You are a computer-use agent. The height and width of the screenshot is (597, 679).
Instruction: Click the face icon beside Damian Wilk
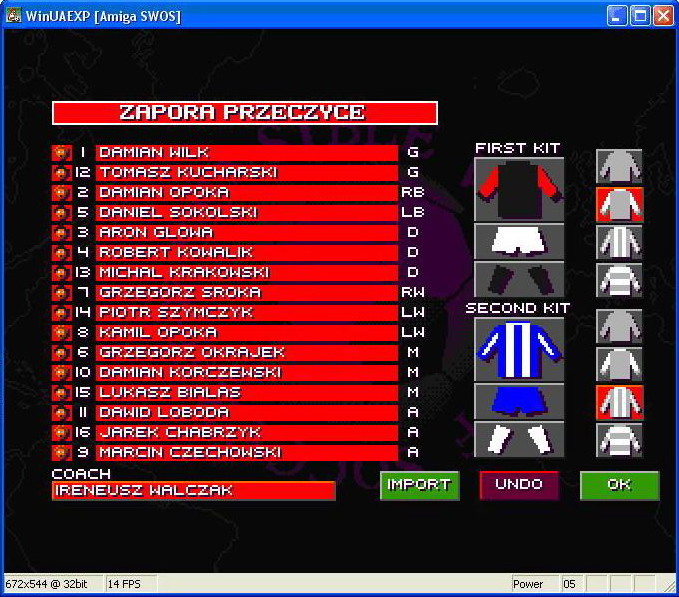[x=60, y=153]
